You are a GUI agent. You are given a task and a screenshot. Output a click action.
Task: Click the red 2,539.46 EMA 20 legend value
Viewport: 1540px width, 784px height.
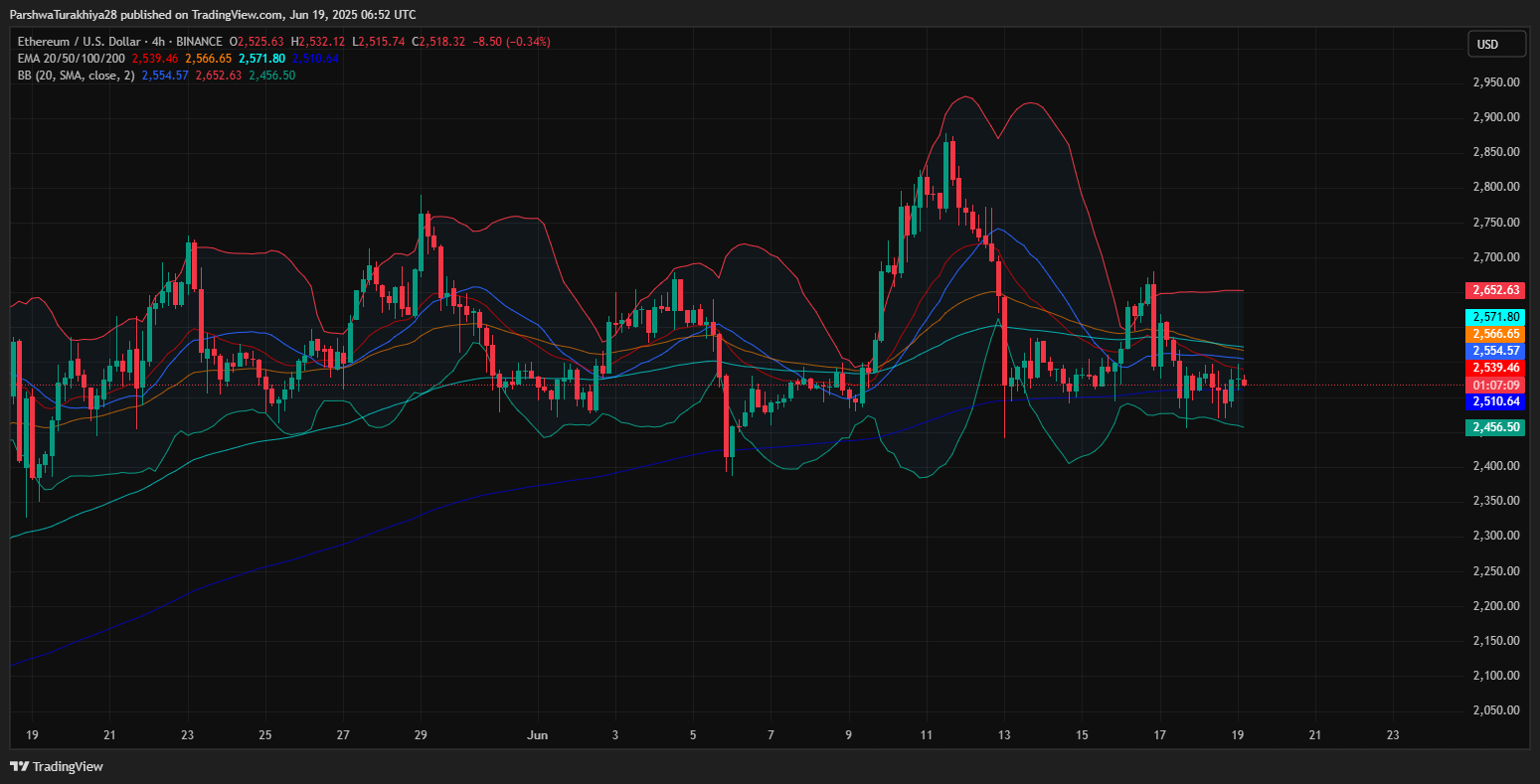[155, 59]
